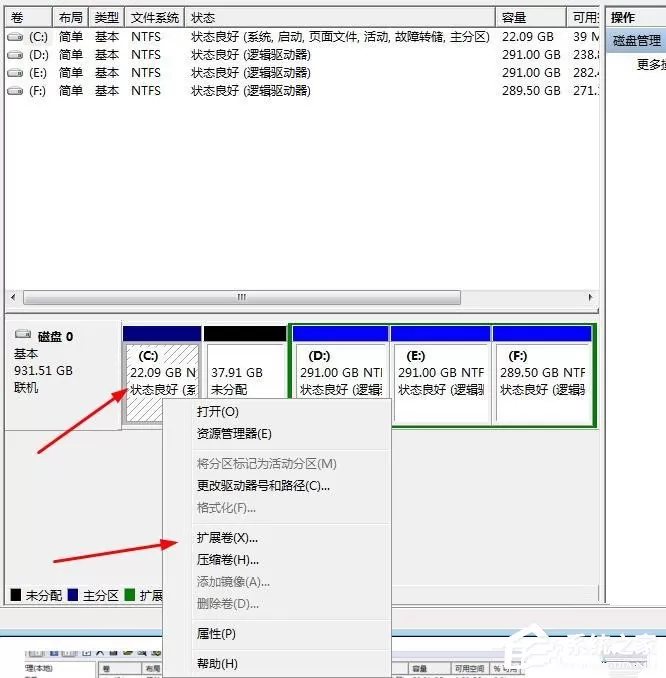Viewport: 666px width, 678px height.
Task: Click the black 未分配 legend swatch
Action: click(x=16, y=595)
